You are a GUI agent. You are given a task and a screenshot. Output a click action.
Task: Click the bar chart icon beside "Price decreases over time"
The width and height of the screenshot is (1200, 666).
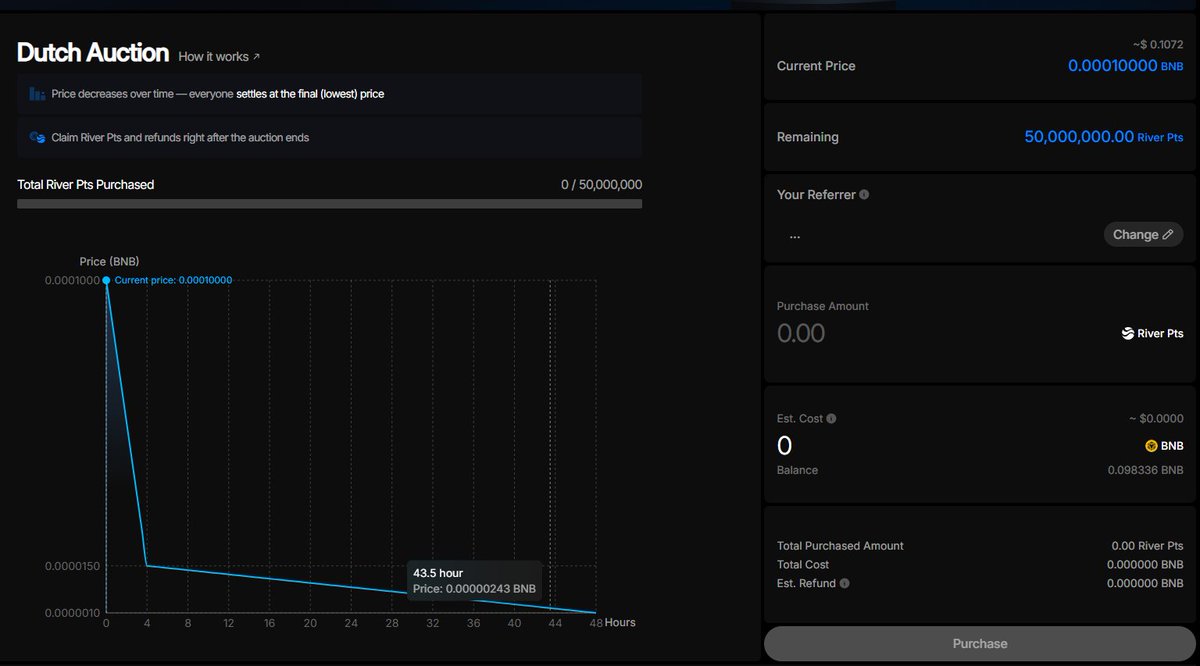[x=37, y=94]
